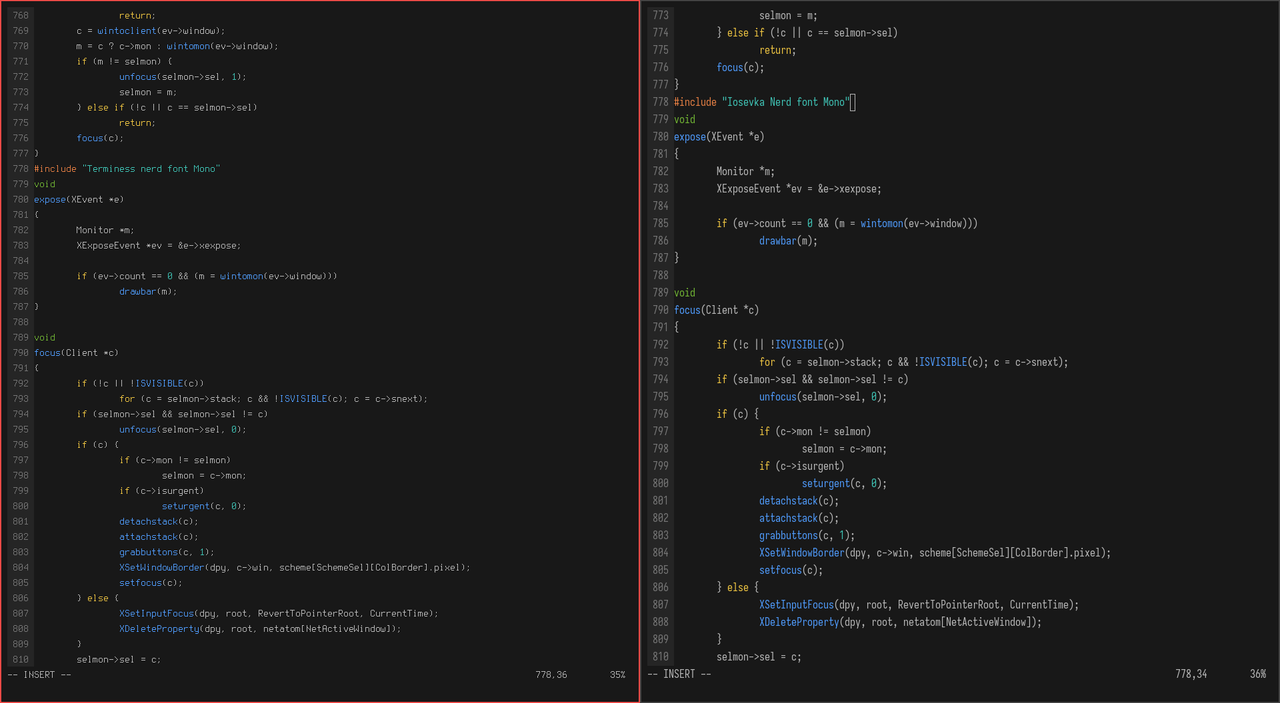Click XSetWindowBorder call in the right pane
The width and height of the screenshot is (1280, 703).
(x=935, y=553)
